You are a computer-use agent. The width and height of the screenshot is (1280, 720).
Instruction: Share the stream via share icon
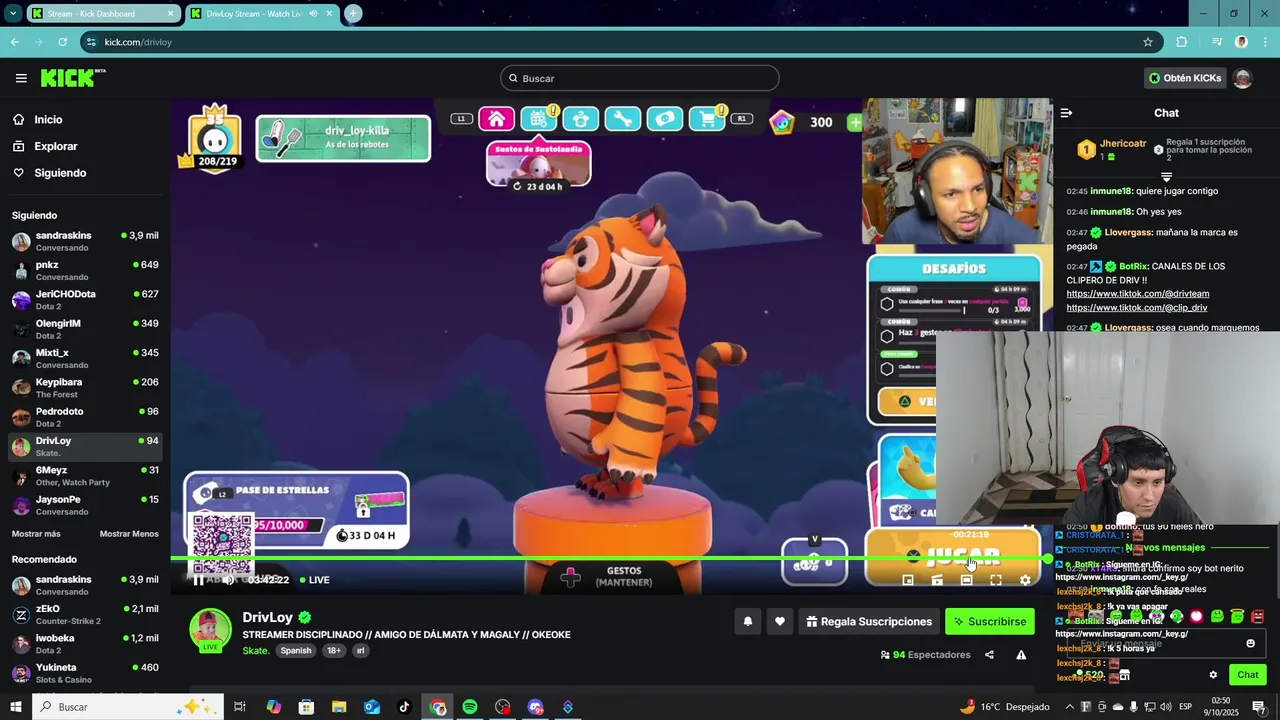(x=989, y=655)
